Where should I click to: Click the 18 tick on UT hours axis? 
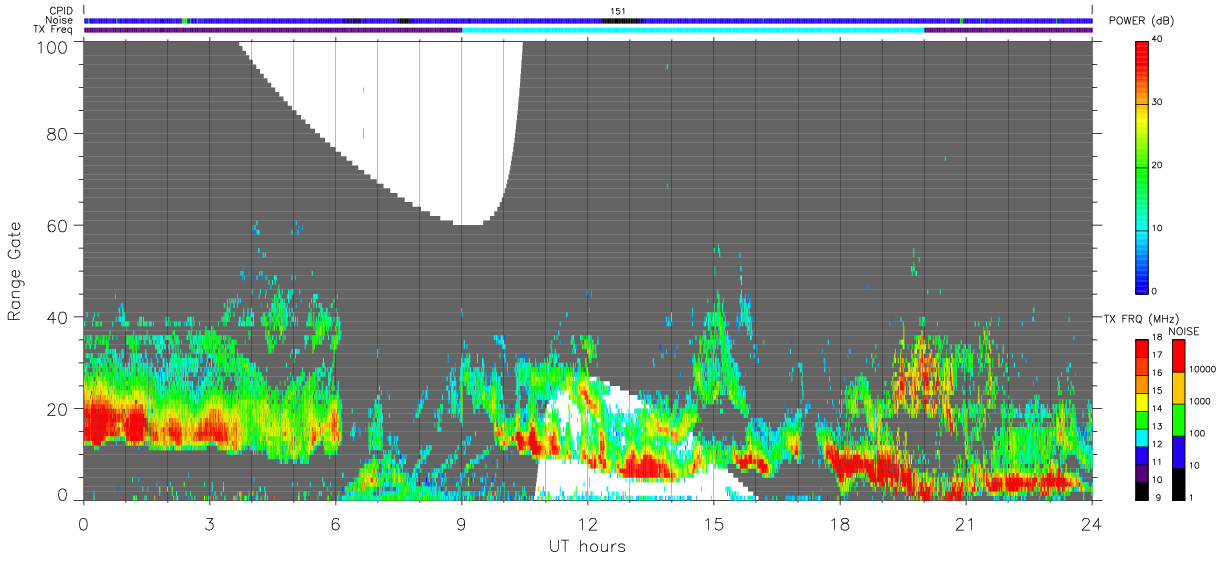pos(840,523)
